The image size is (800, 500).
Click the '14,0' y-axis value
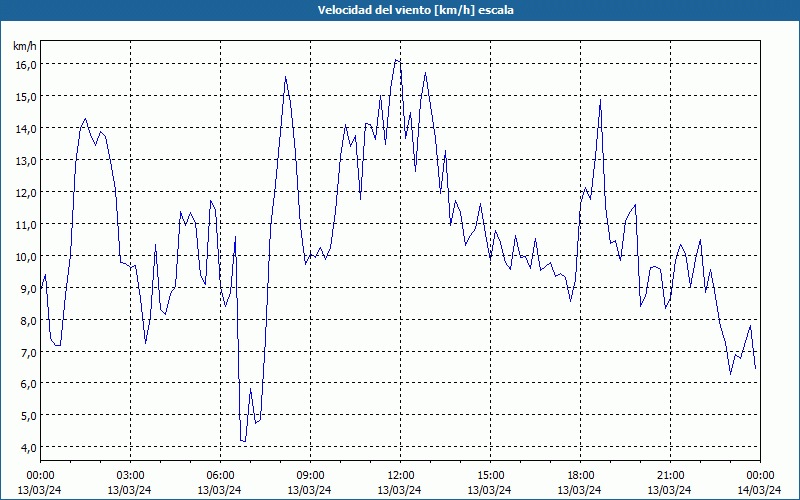click(26, 129)
